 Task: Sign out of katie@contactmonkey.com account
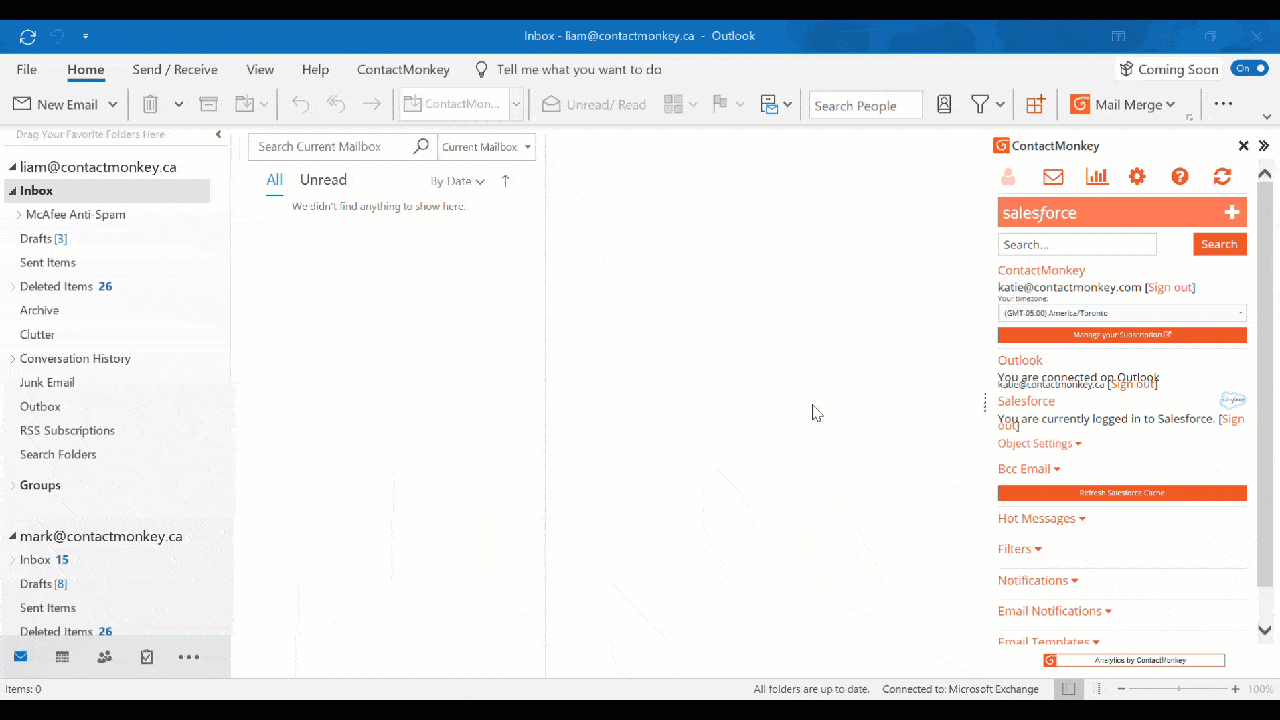point(1170,288)
